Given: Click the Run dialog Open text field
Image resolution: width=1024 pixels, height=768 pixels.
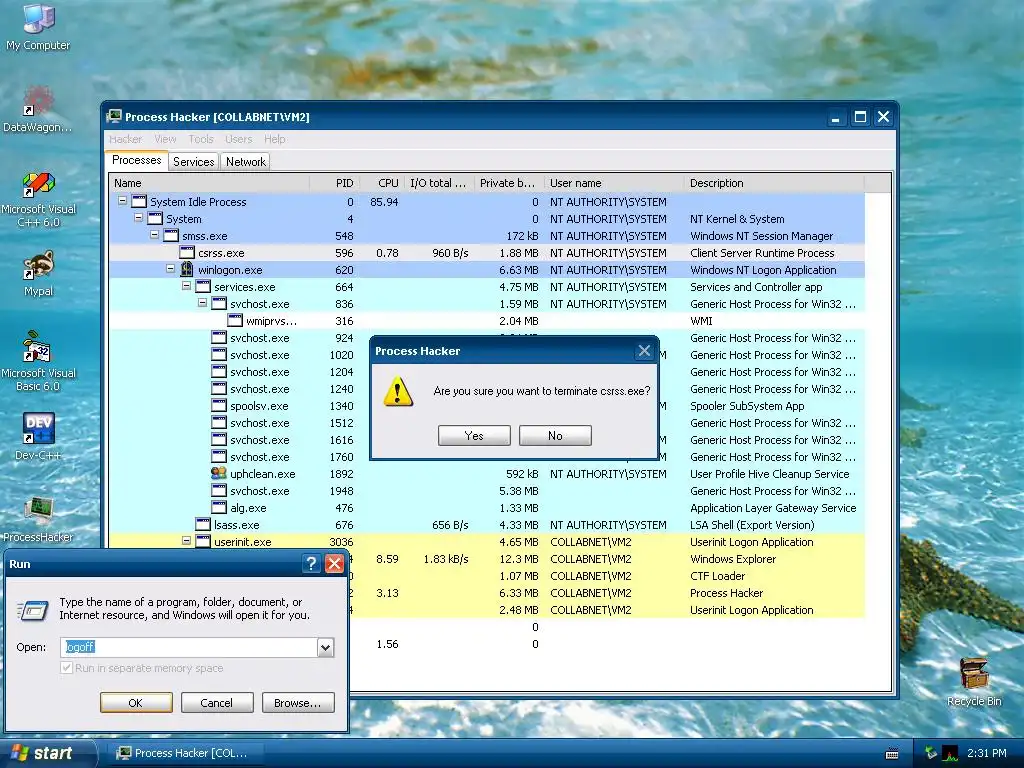Looking at the screenshot, I should [189, 647].
